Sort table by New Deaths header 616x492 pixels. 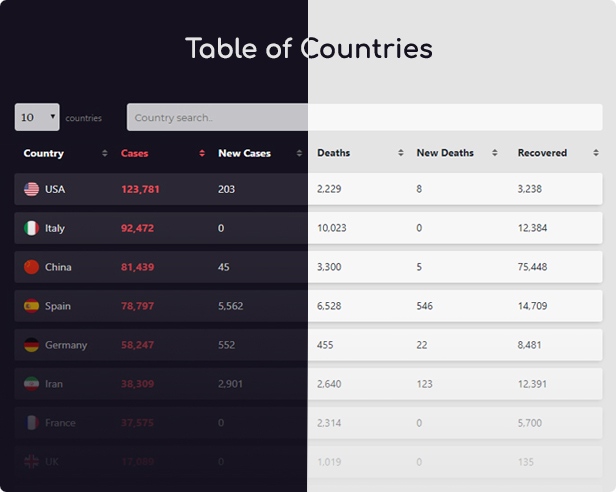[444, 154]
